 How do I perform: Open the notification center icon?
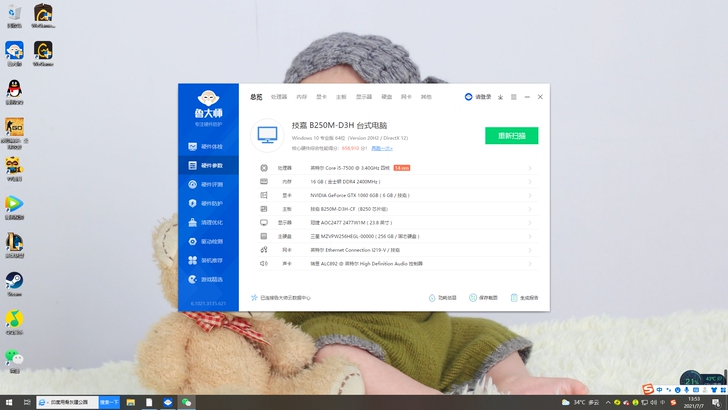coord(717,402)
